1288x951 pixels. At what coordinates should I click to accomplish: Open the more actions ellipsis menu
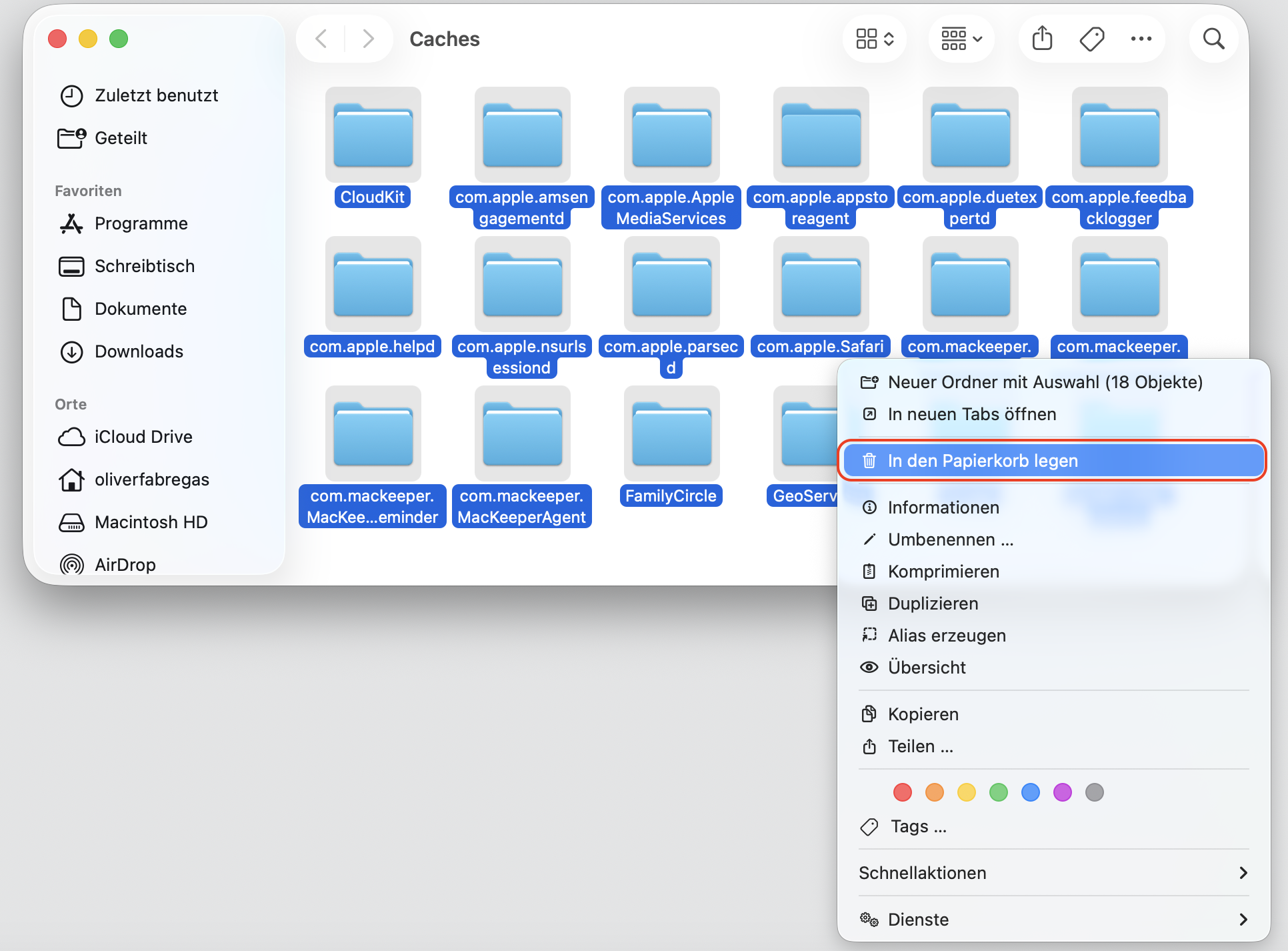(x=1141, y=39)
